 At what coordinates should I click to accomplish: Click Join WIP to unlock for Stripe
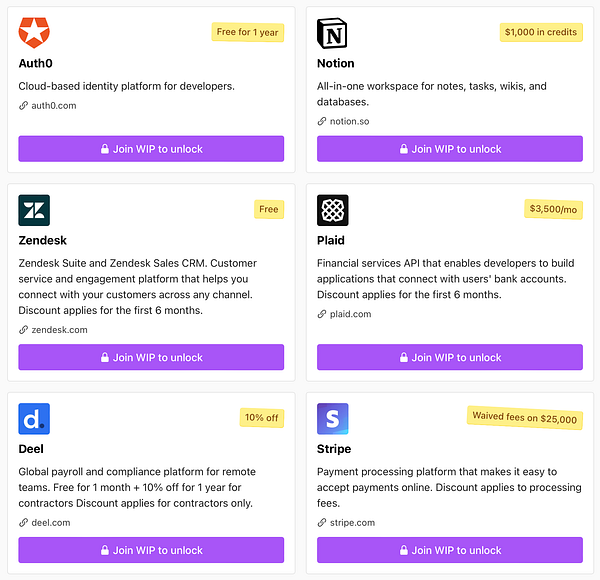[450, 550]
